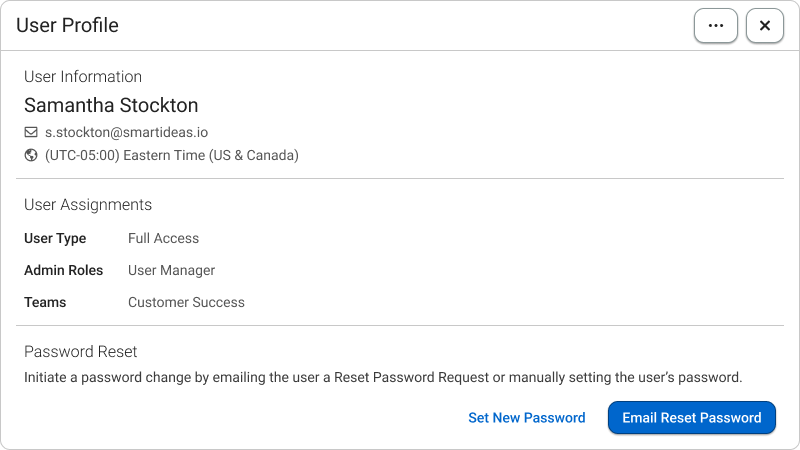Click the Eastern Time zone text

point(172,155)
